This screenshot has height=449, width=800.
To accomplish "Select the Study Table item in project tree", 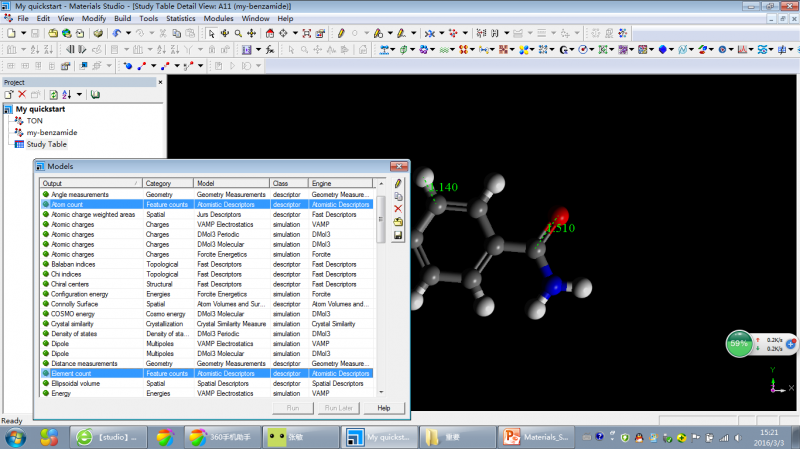I will coord(46,144).
